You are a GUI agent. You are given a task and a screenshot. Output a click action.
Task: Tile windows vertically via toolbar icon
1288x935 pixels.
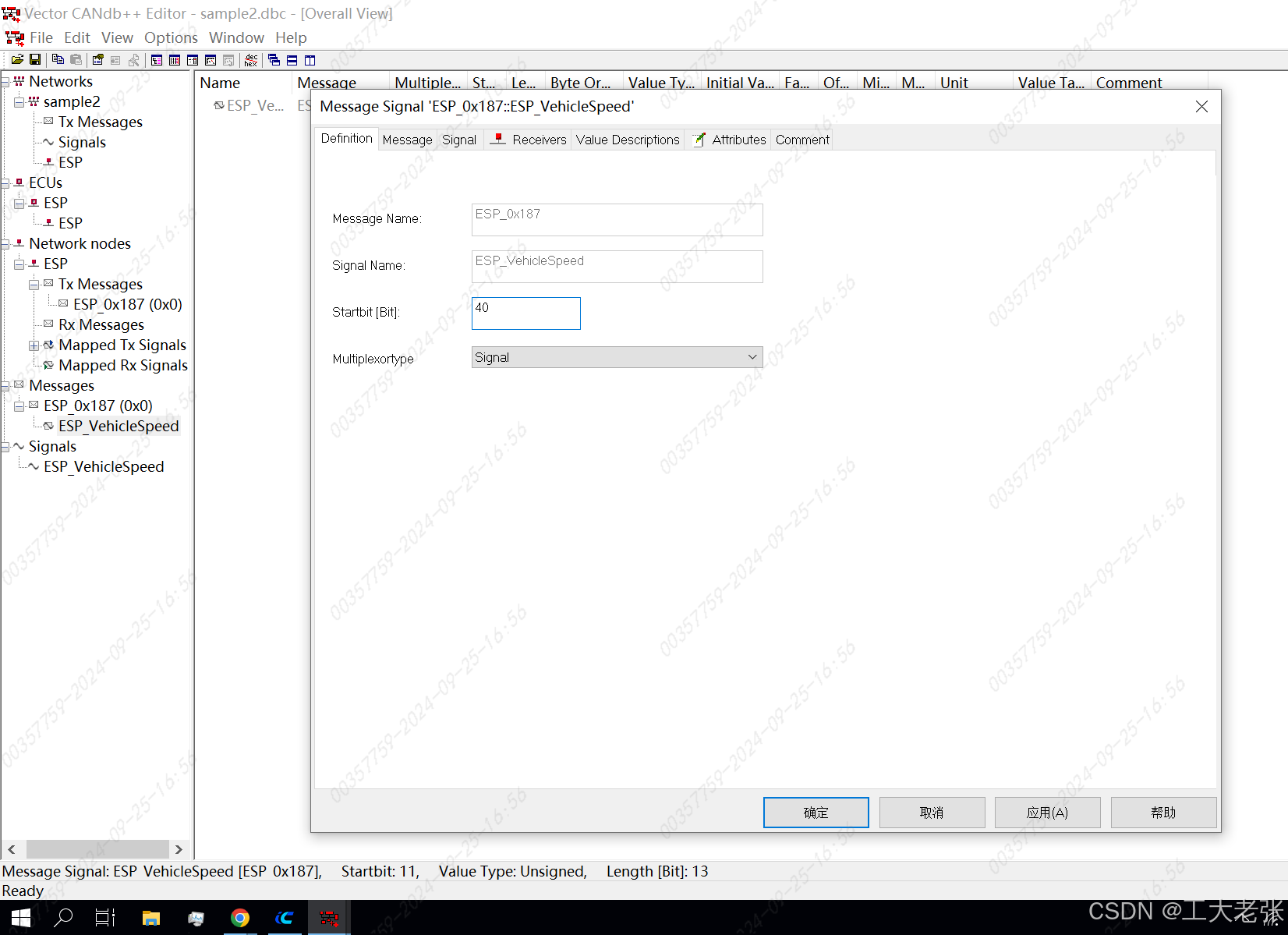tap(310, 60)
